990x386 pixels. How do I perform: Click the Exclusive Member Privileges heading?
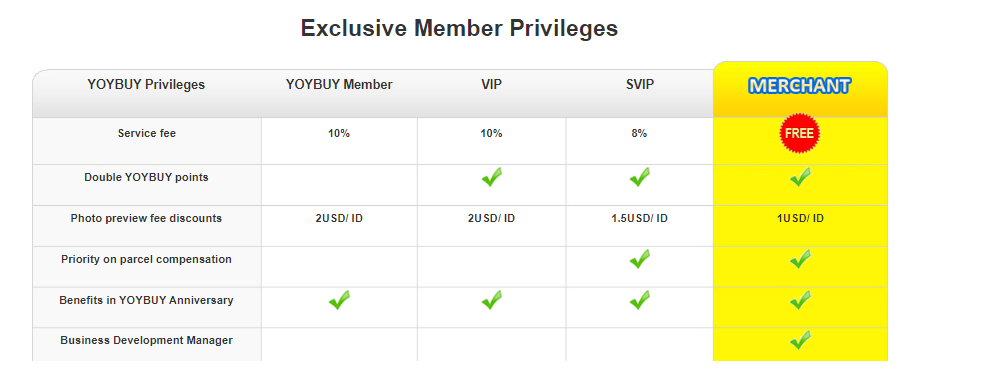[459, 28]
